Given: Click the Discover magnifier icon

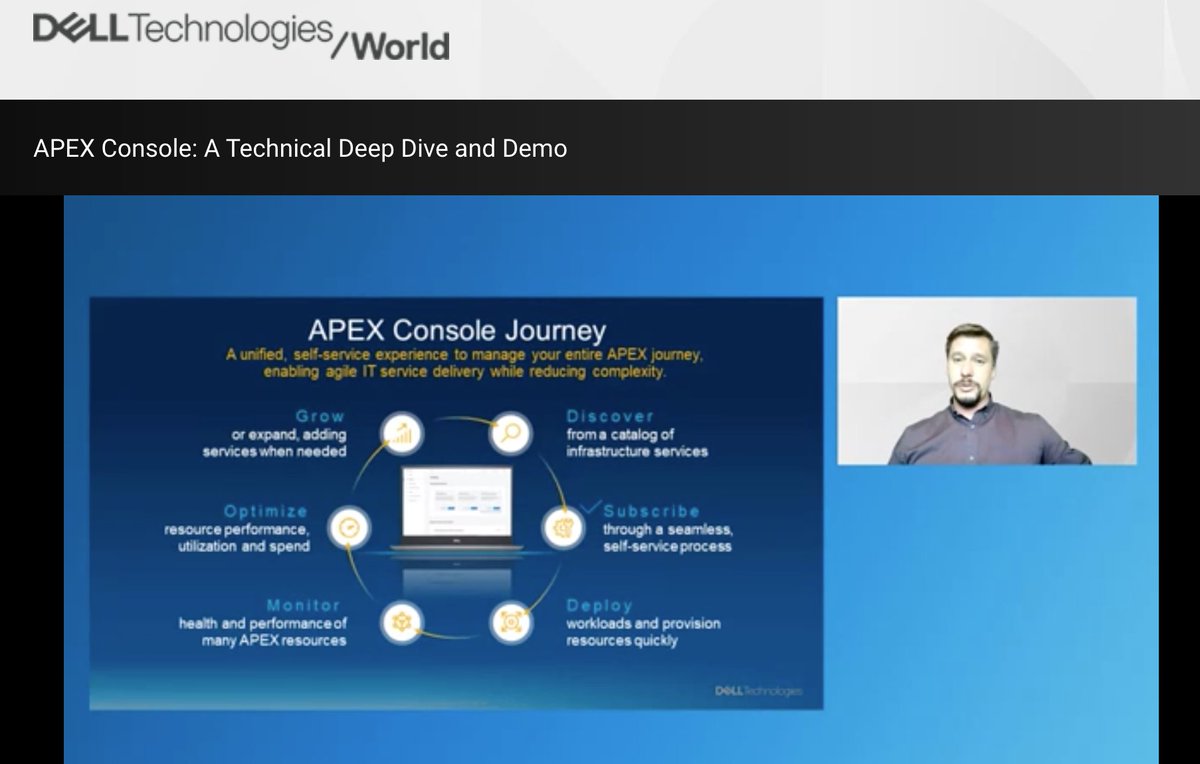Looking at the screenshot, I should tap(510, 433).
